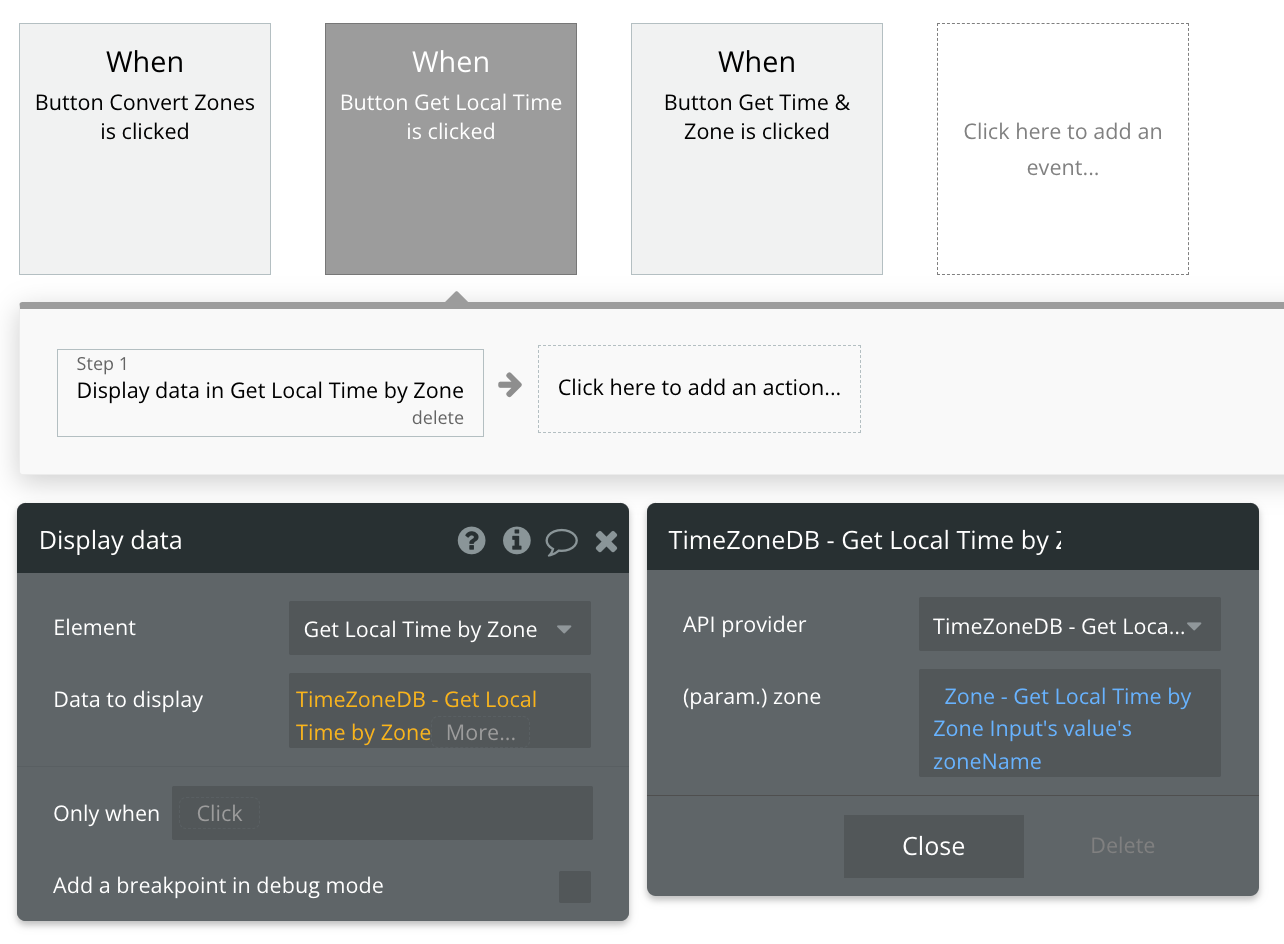Click the info icon in Display data header
The image size is (1284, 944).
pyautogui.click(x=516, y=541)
